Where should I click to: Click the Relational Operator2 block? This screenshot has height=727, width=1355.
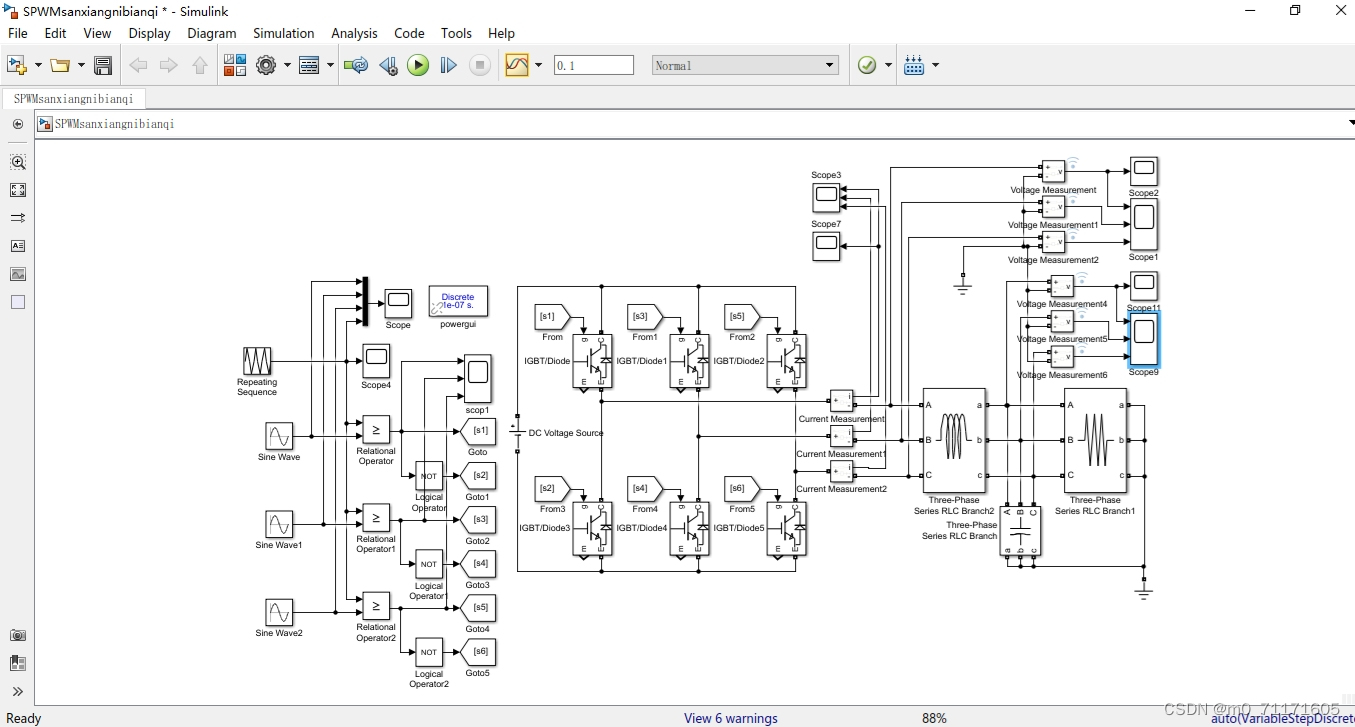pos(376,606)
